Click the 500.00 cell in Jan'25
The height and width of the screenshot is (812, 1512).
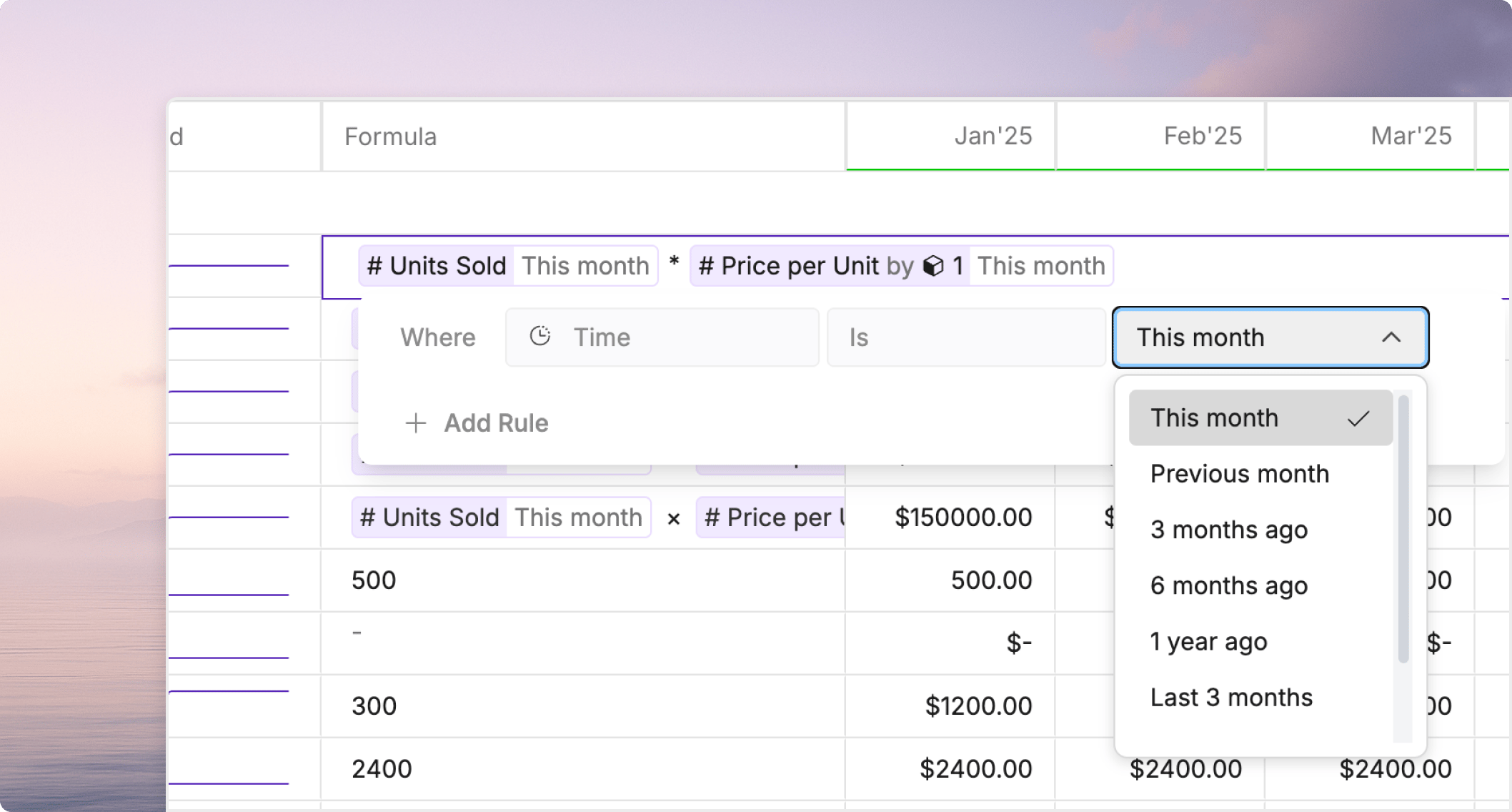[951, 580]
